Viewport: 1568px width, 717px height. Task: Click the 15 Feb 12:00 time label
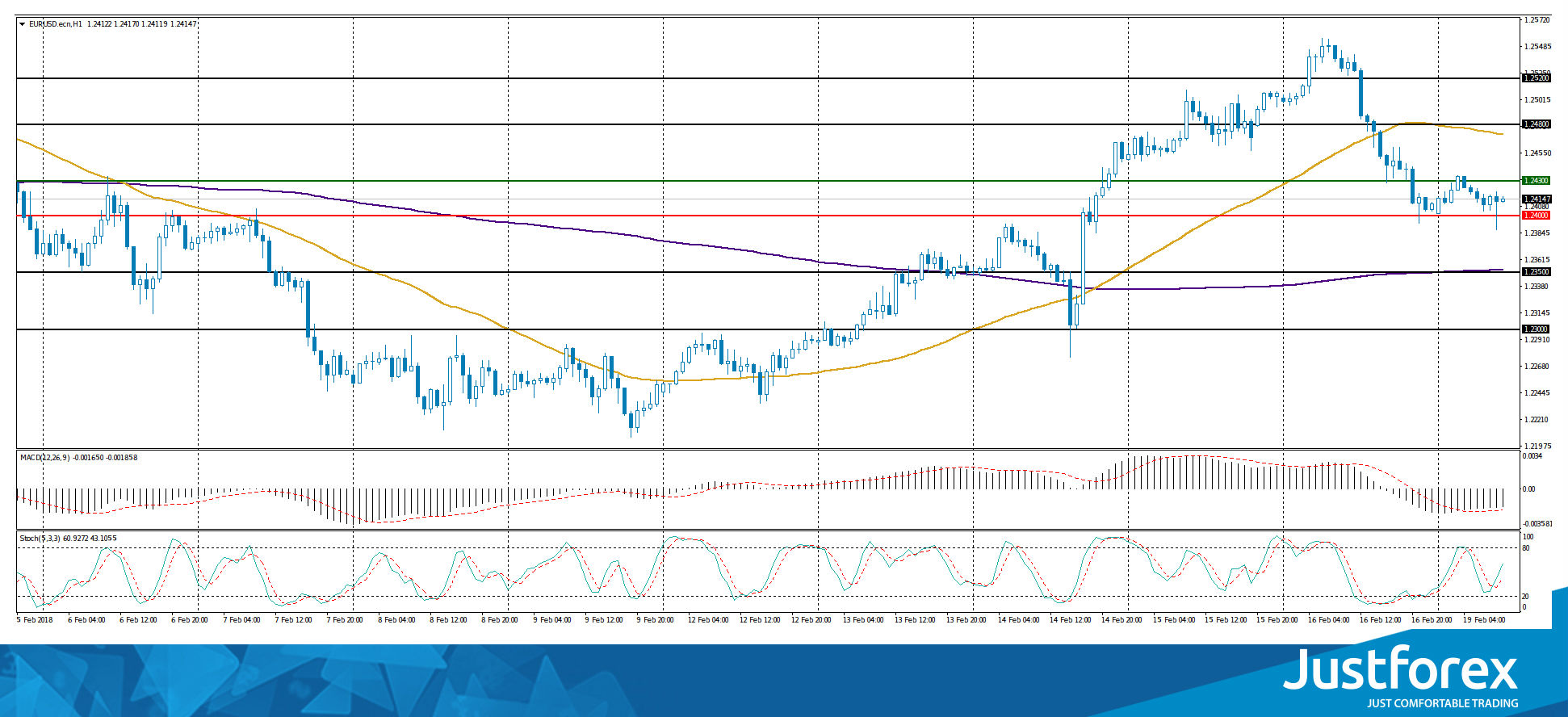pyautogui.click(x=1225, y=620)
